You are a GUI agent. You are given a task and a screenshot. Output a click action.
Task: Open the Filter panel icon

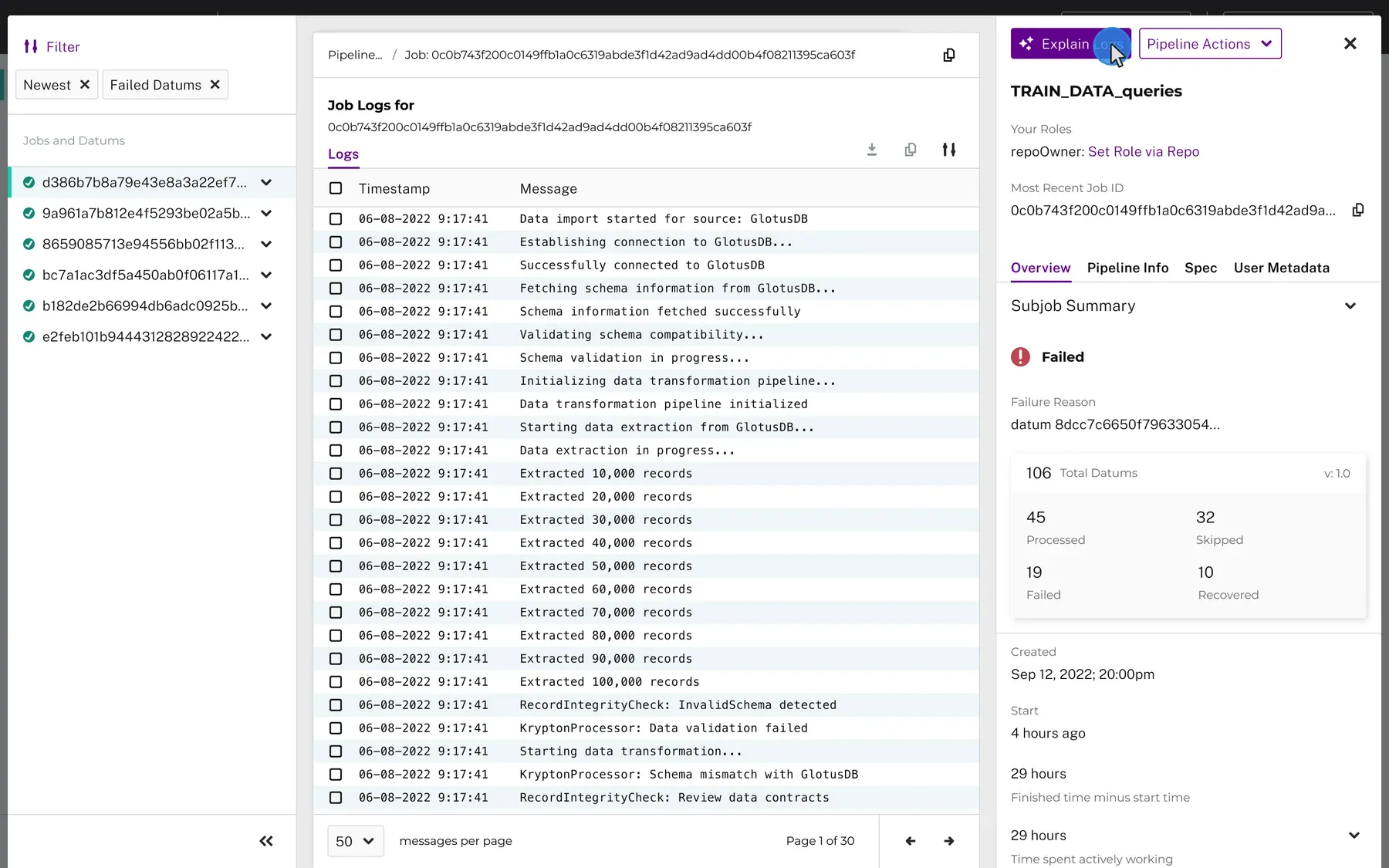pos(31,46)
